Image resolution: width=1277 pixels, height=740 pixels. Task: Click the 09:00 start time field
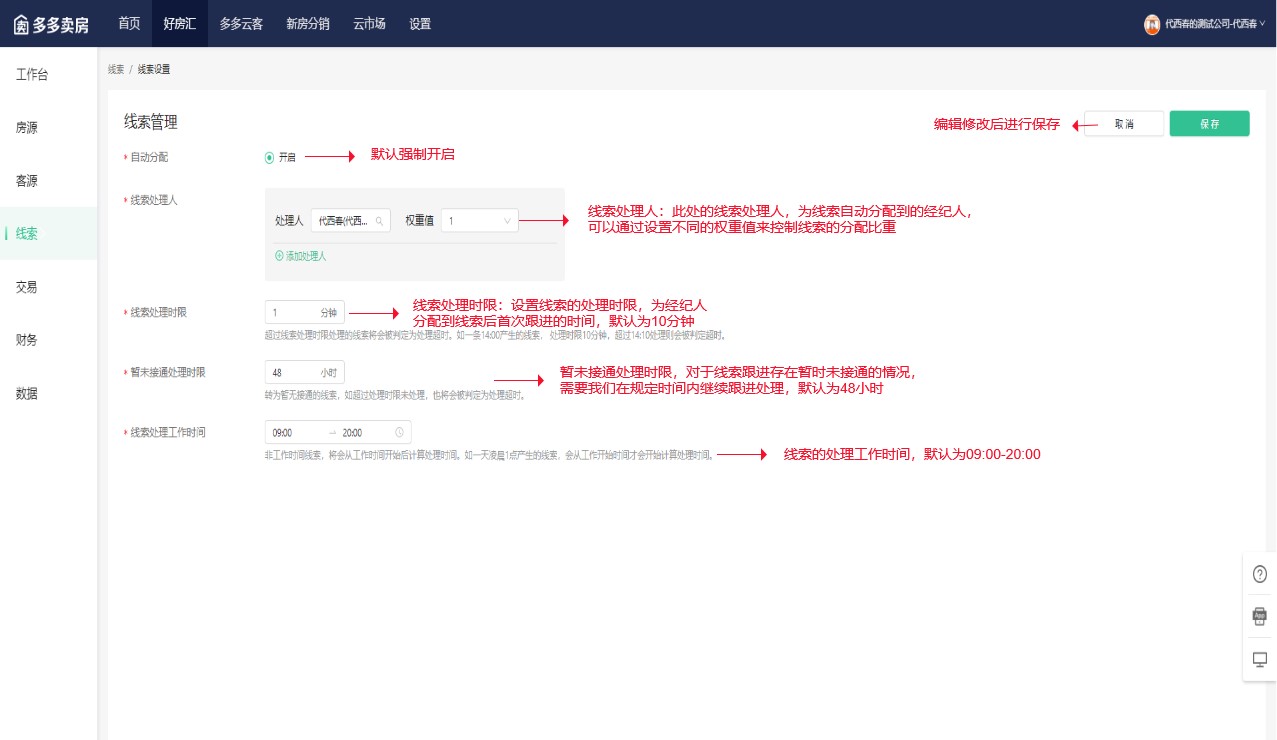point(282,433)
